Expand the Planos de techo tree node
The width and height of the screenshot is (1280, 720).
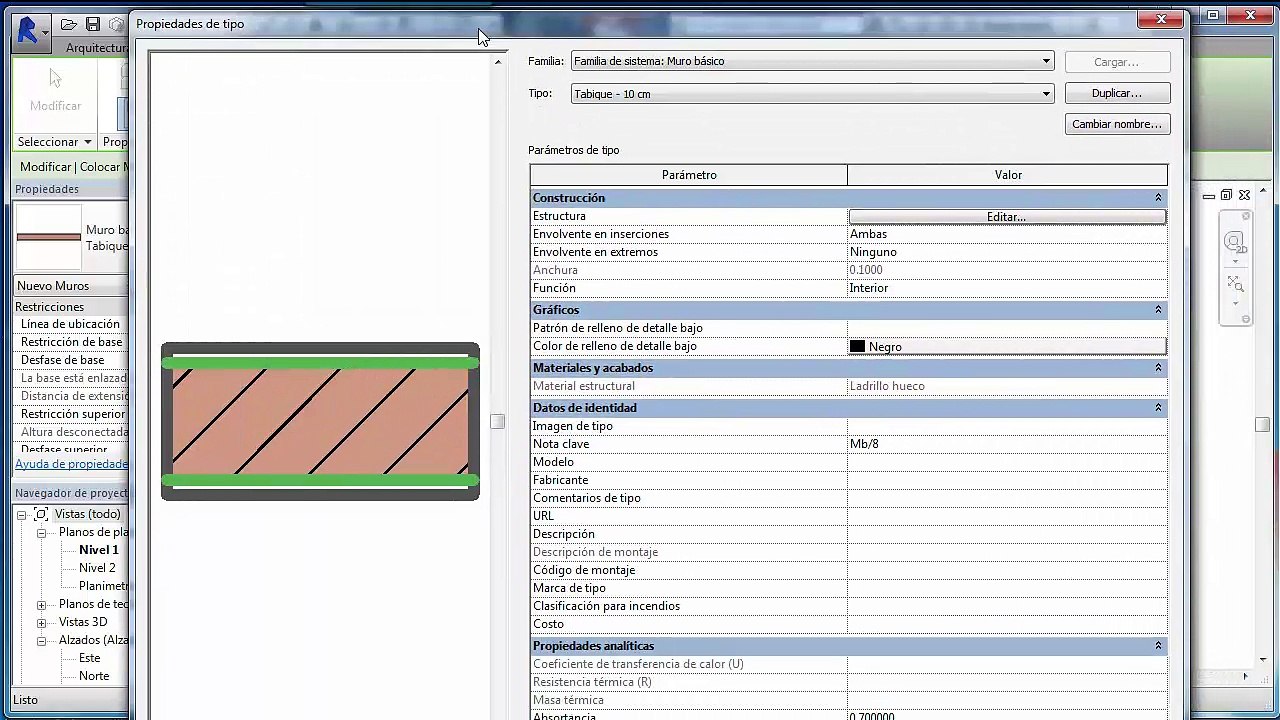(x=41, y=605)
